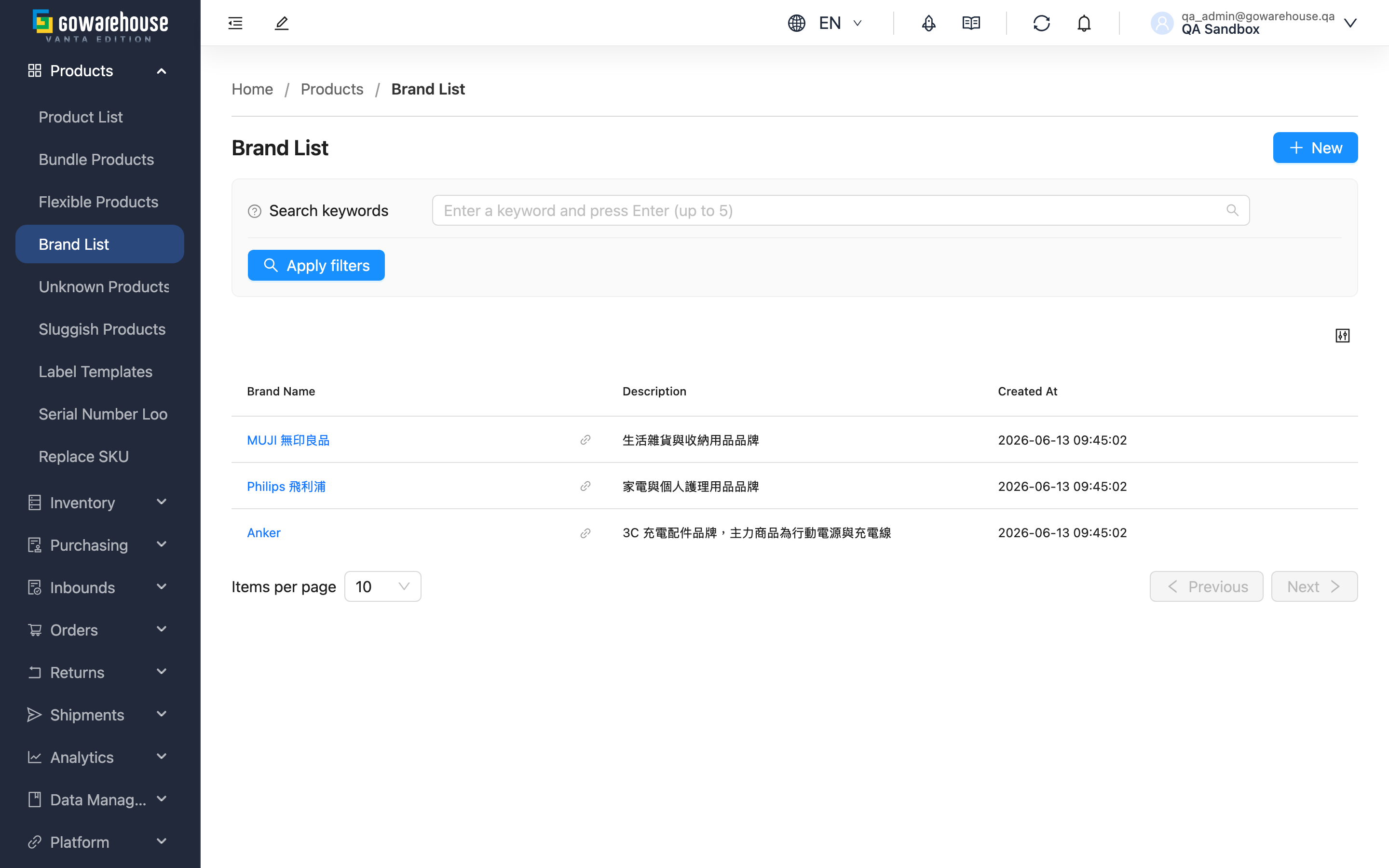Copy link icon for Philips 飛利浦 row
The image size is (1389, 868).
[585, 486]
